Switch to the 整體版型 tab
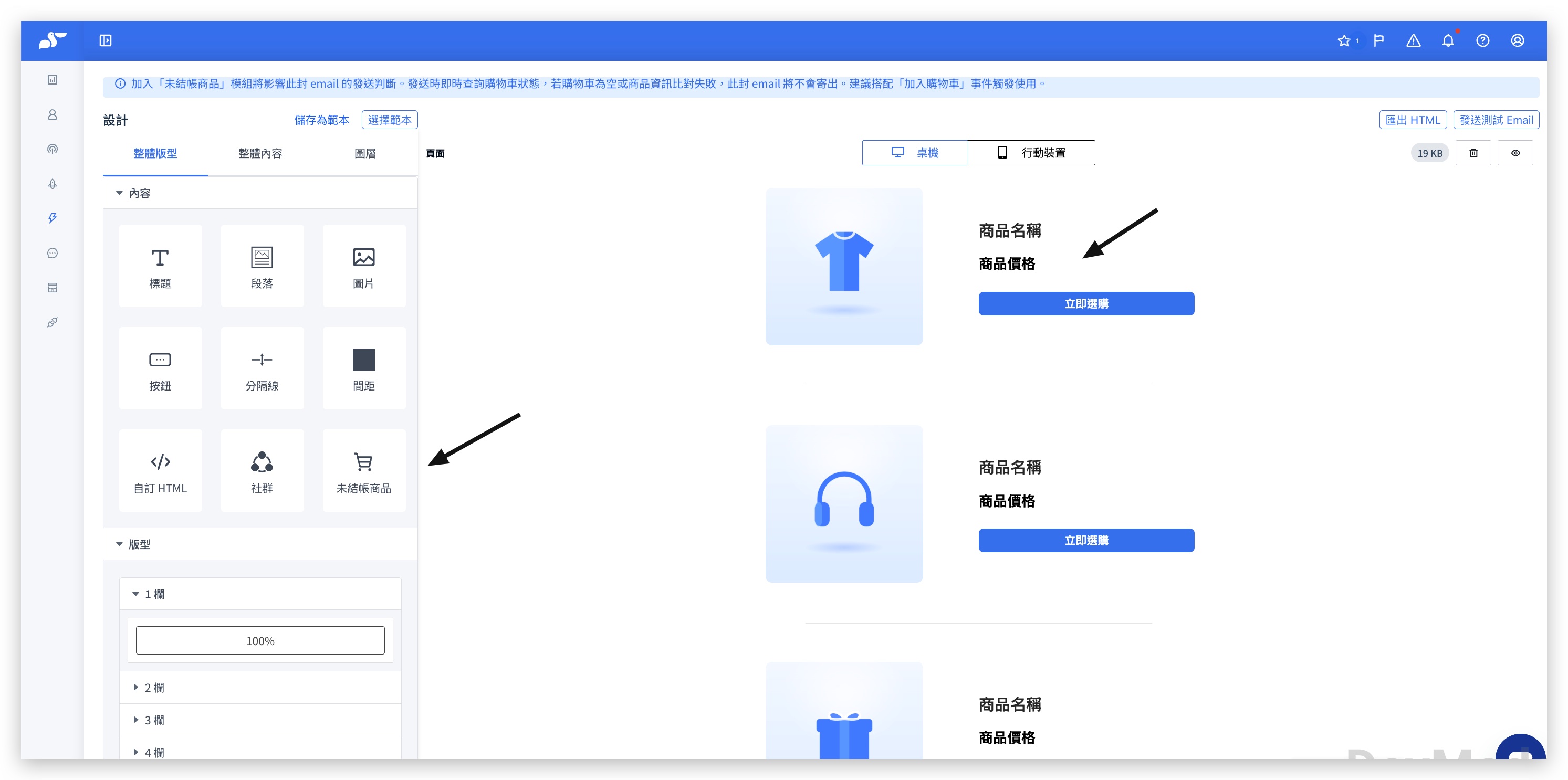The width and height of the screenshot is (1568, 780). coord(155,153)
